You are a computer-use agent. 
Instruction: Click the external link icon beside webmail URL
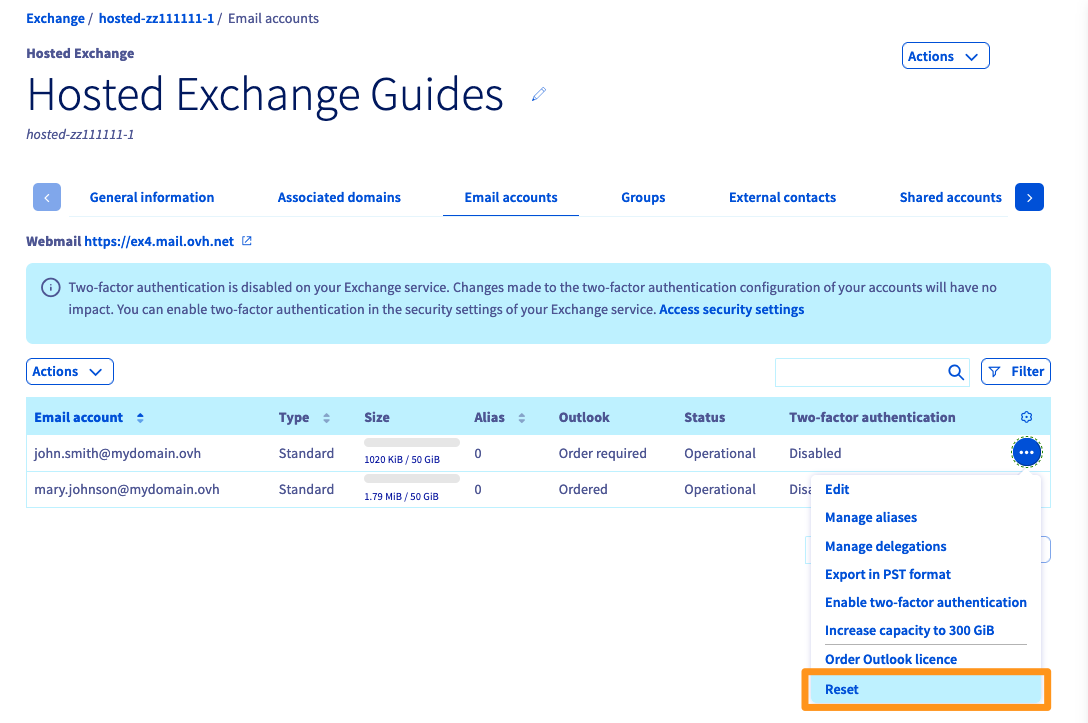(247, 241)
